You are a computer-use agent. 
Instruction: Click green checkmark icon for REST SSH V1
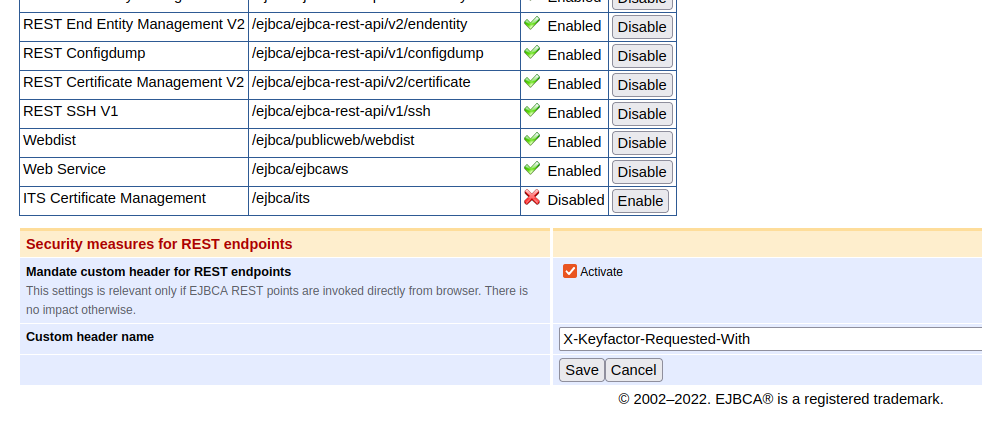532,111
